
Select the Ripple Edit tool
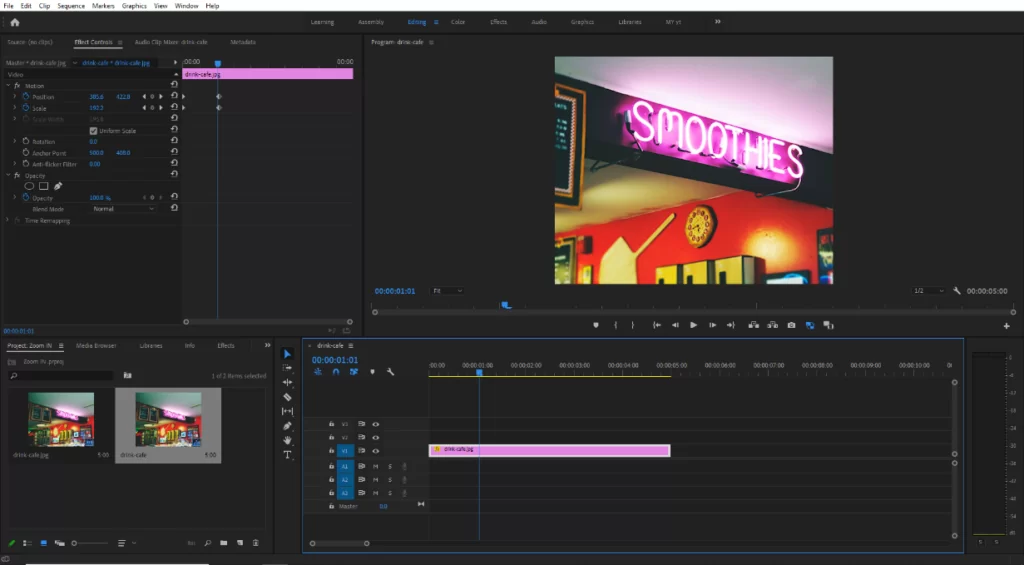287,382
